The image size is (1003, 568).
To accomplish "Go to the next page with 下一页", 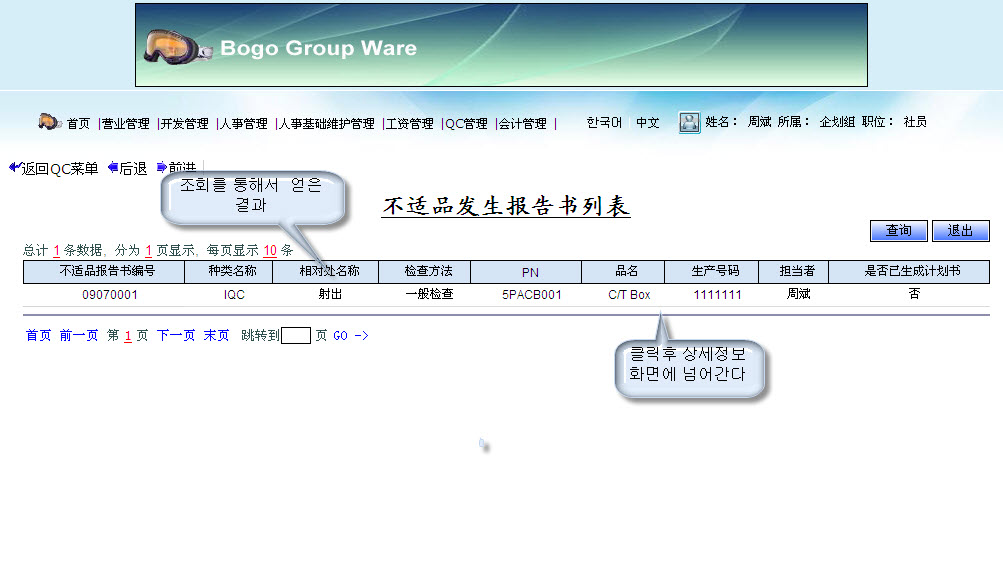I will [x=176, y=335].
